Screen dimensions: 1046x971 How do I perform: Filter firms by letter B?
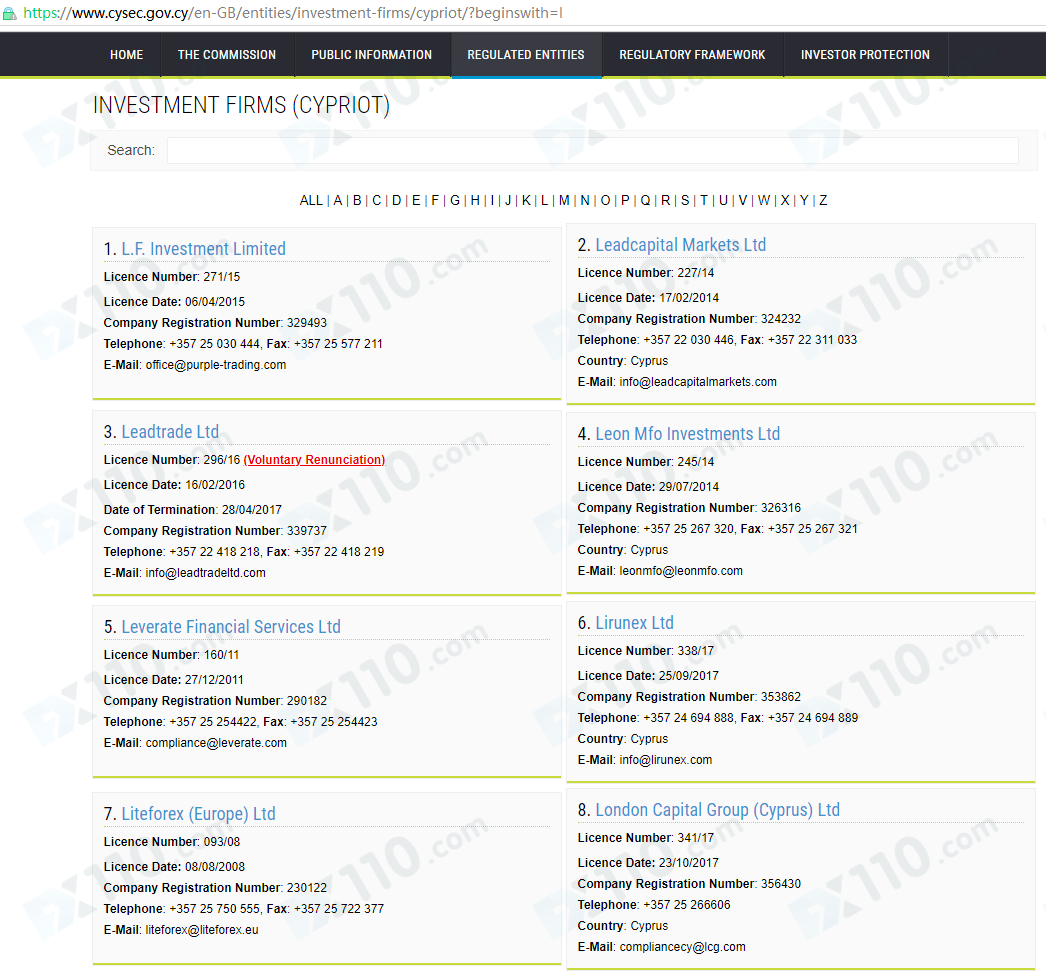tap(358, 200)
